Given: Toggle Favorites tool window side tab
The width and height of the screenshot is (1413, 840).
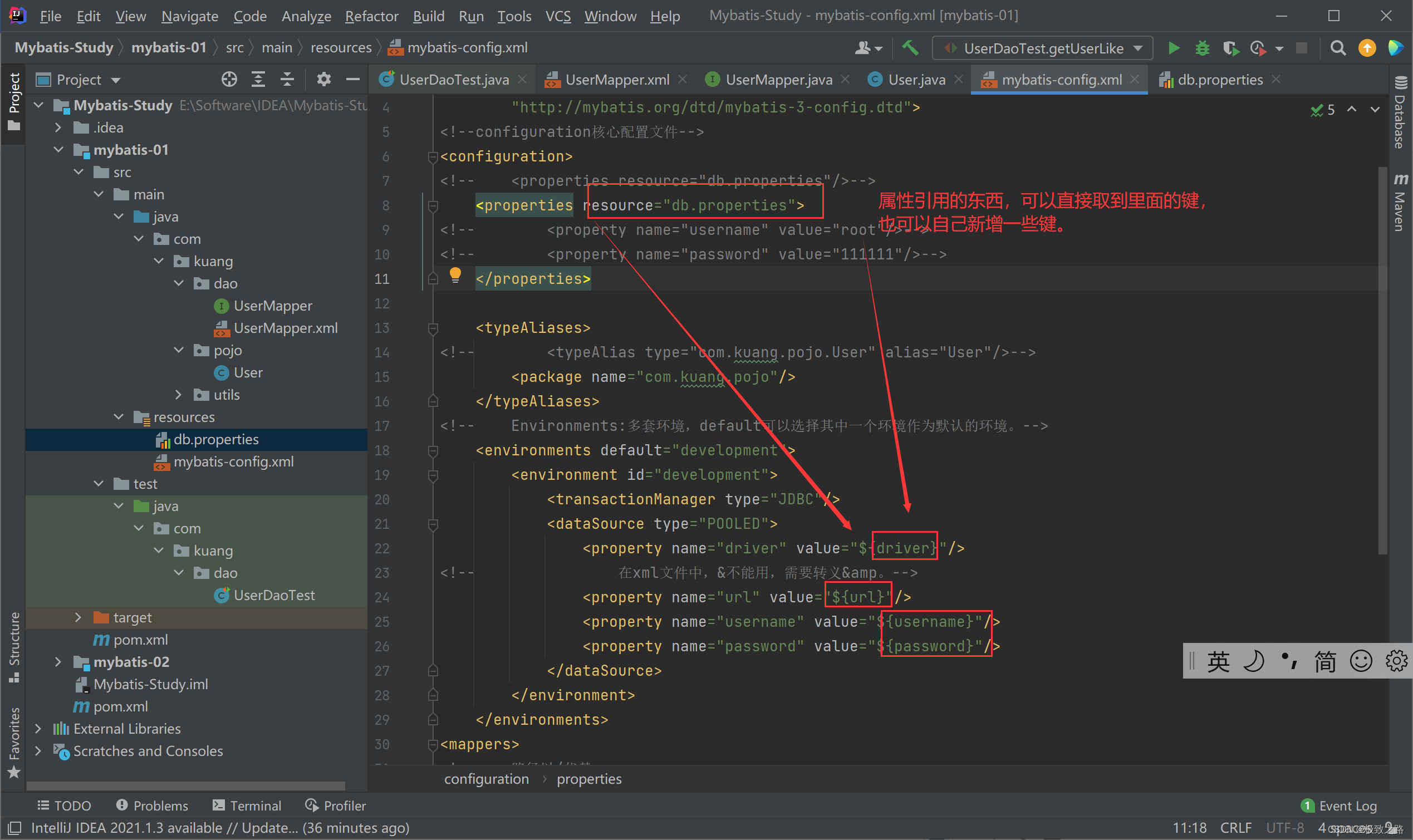Looking at the screenshot, I should click(x=13, y=743).
